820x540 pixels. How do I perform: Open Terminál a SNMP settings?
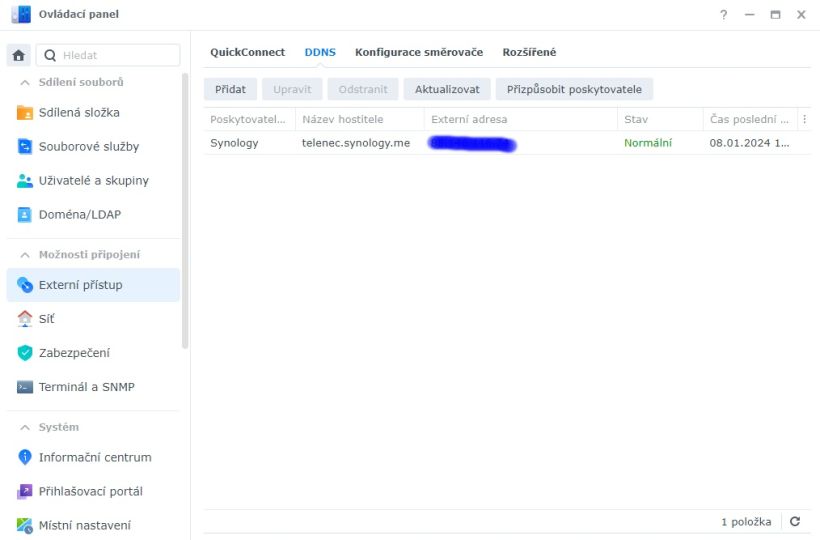coord(86,387)
